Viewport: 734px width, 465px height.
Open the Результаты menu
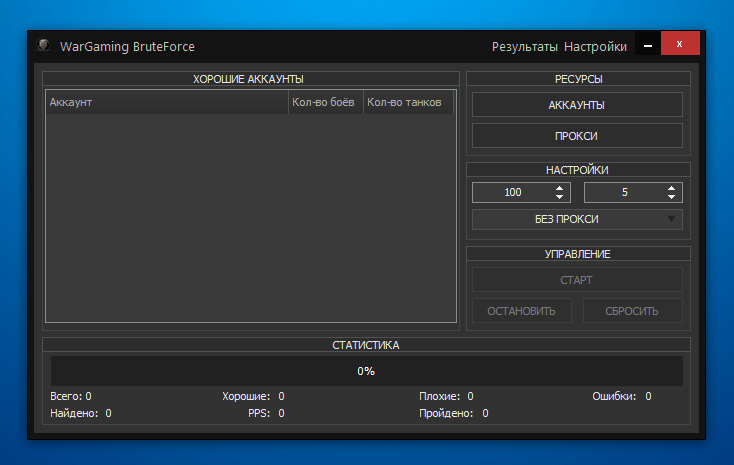click(524, 47)
